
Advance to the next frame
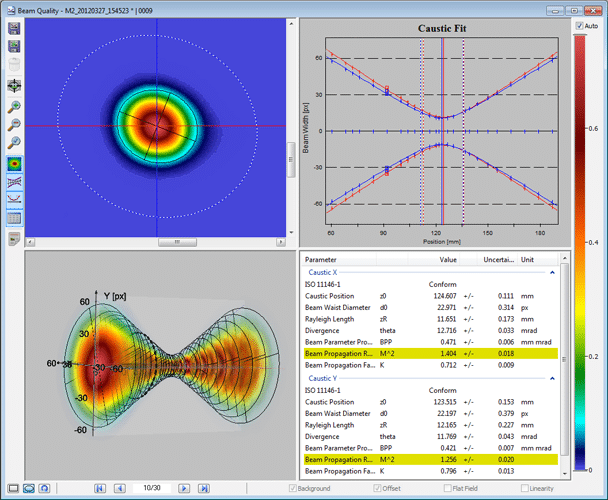click(184, 488)
